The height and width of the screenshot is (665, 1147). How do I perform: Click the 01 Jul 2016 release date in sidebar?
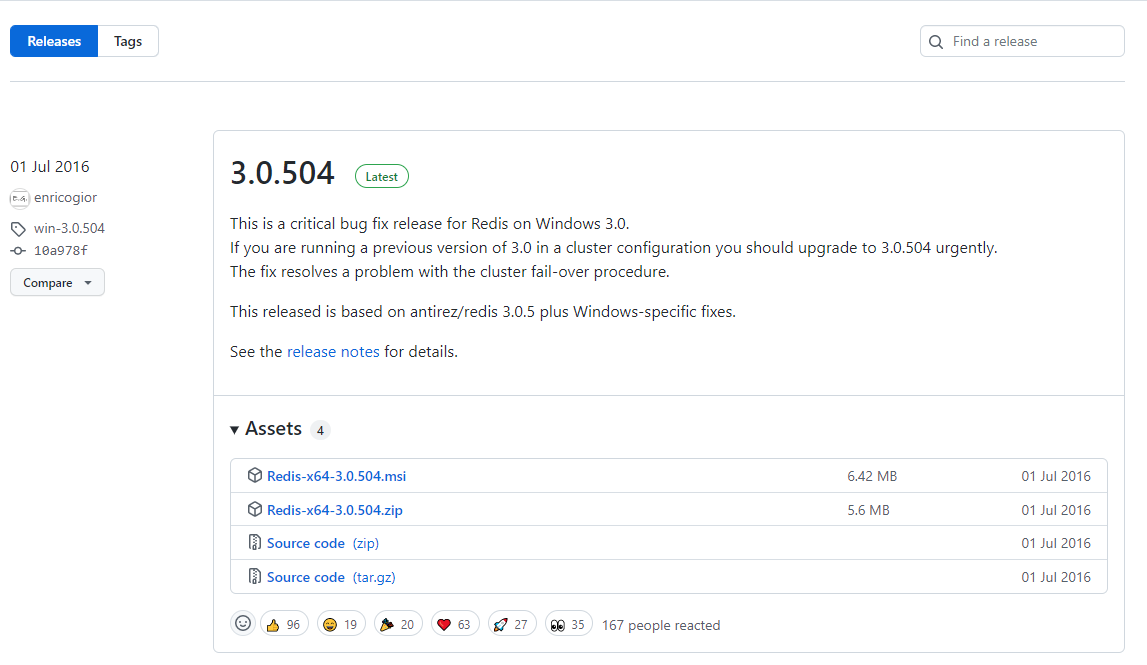tap(50, 167)
